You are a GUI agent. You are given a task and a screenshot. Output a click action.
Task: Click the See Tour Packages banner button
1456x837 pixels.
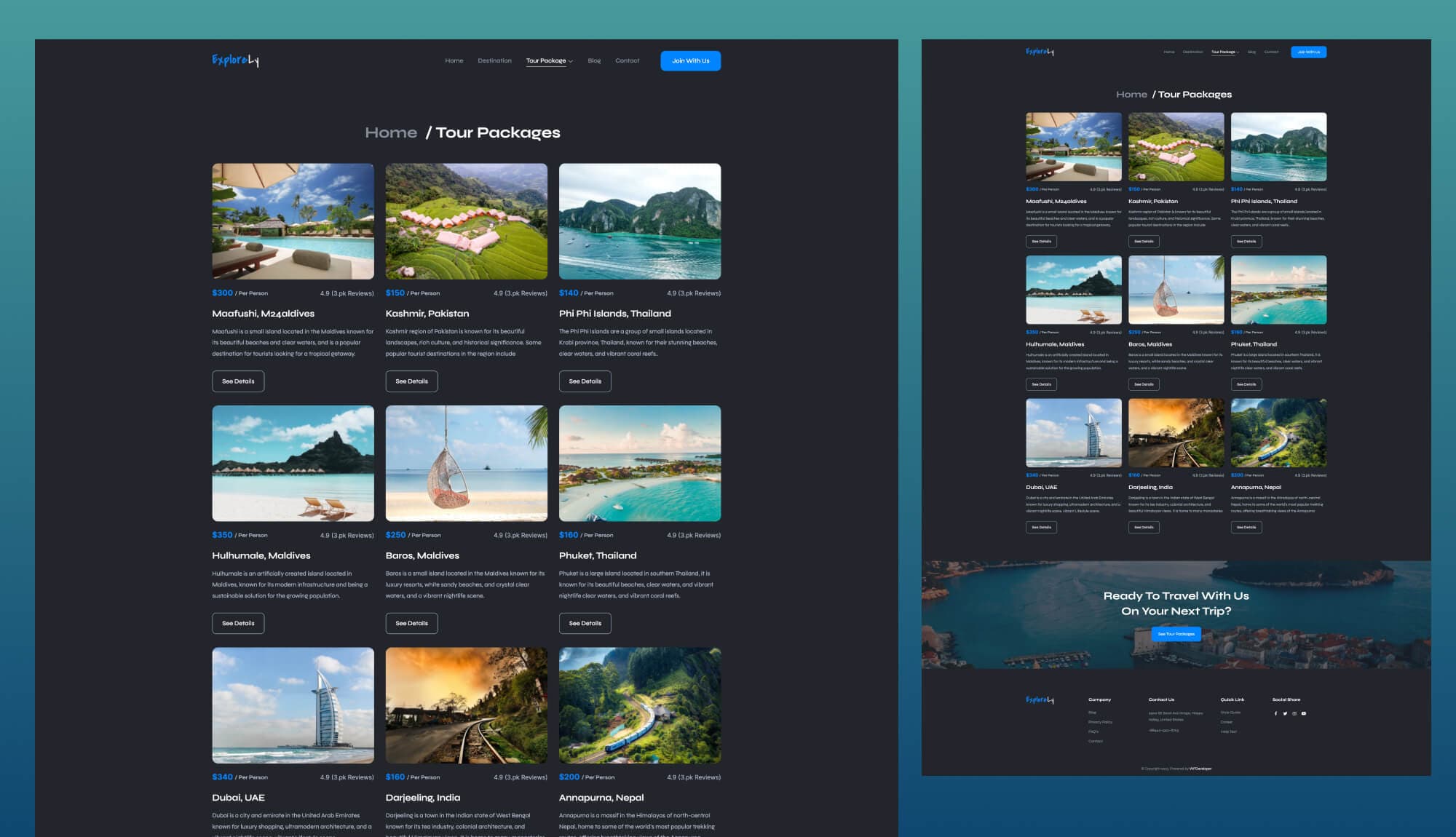[x=1176, y=634]
